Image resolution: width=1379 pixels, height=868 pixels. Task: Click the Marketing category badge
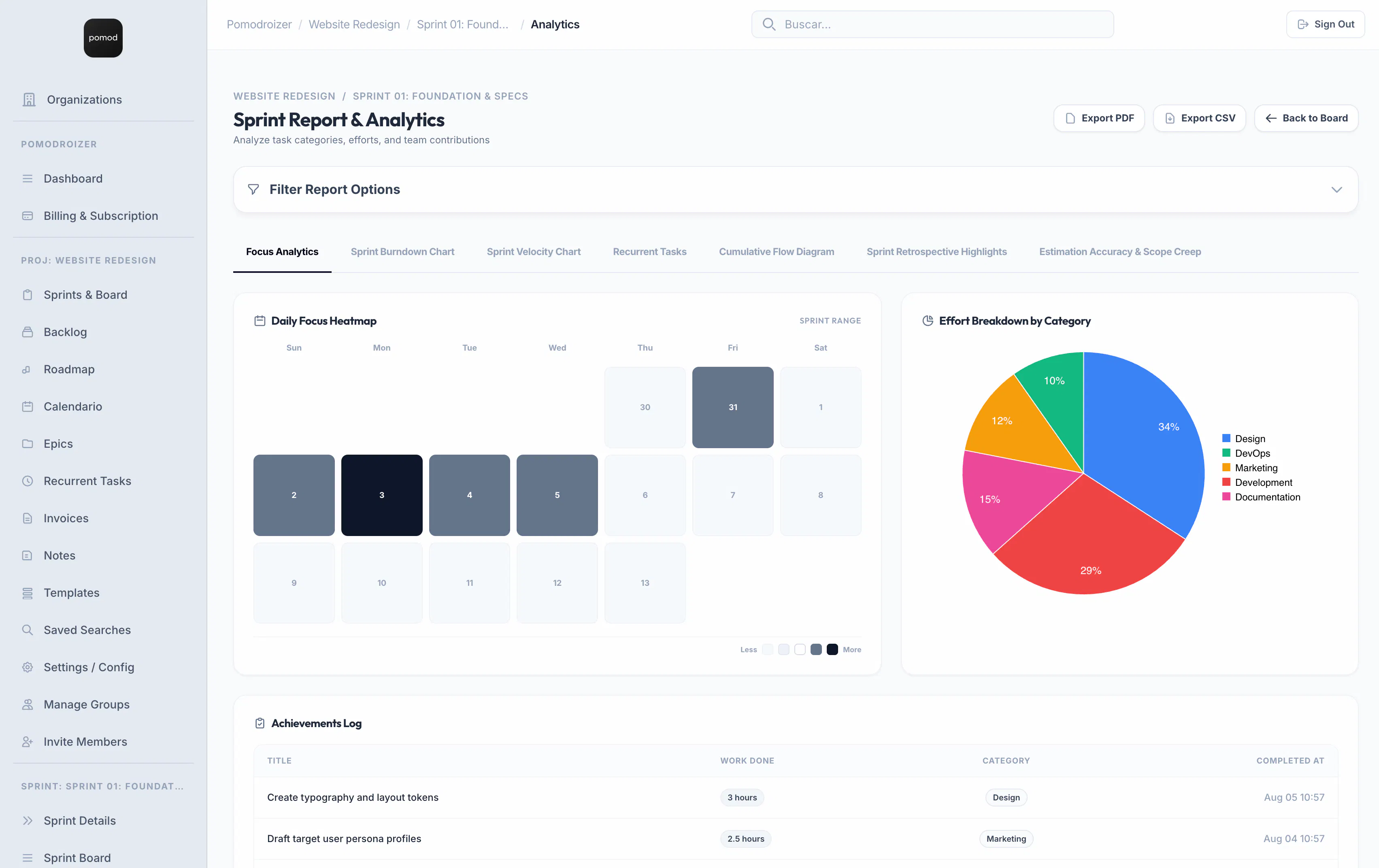pyautogui.click(x=1006, y=839)
